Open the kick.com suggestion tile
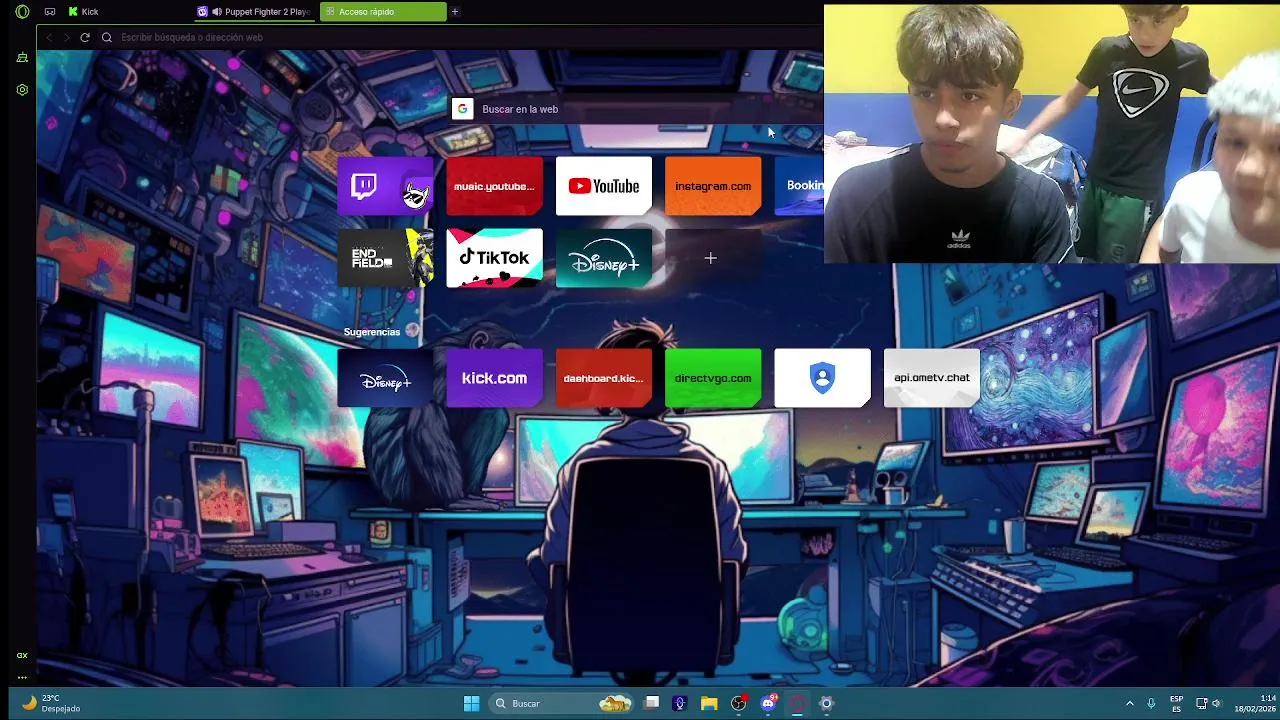 pos(494,378)
